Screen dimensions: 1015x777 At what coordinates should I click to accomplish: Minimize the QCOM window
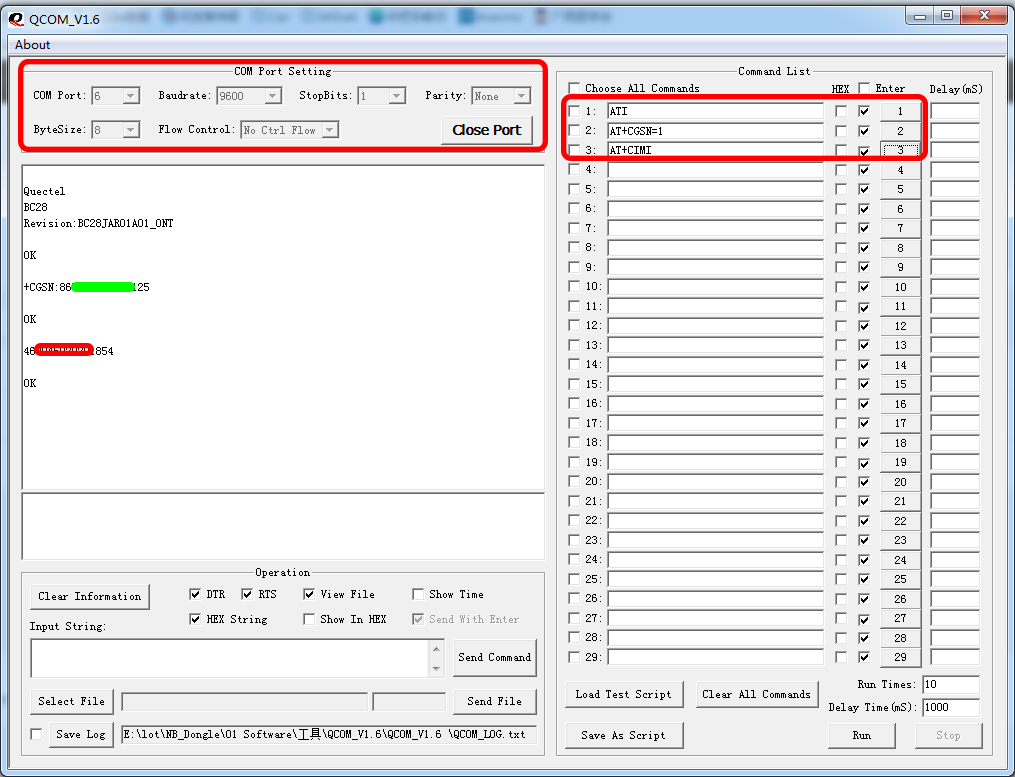coord(920,16)
